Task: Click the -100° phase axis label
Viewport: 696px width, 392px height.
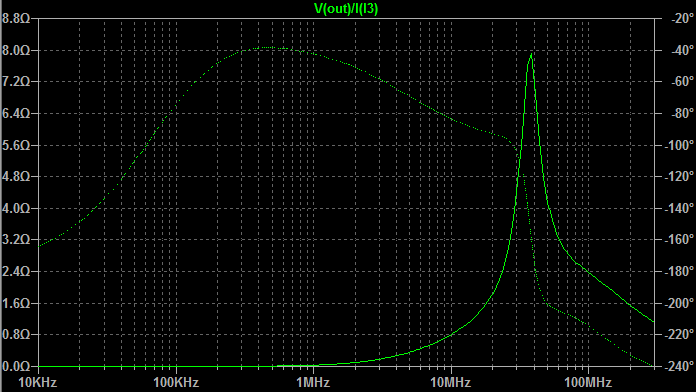Action: pos(679,145)
